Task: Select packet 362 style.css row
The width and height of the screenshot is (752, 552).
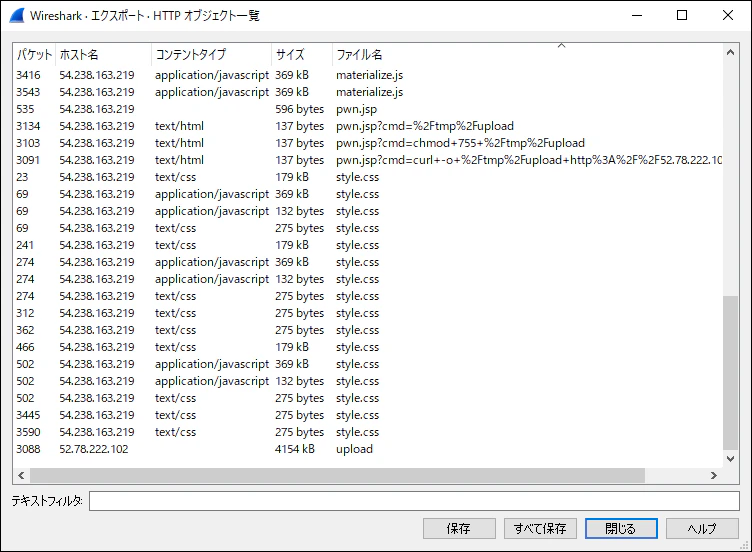Action: (367, 330)
